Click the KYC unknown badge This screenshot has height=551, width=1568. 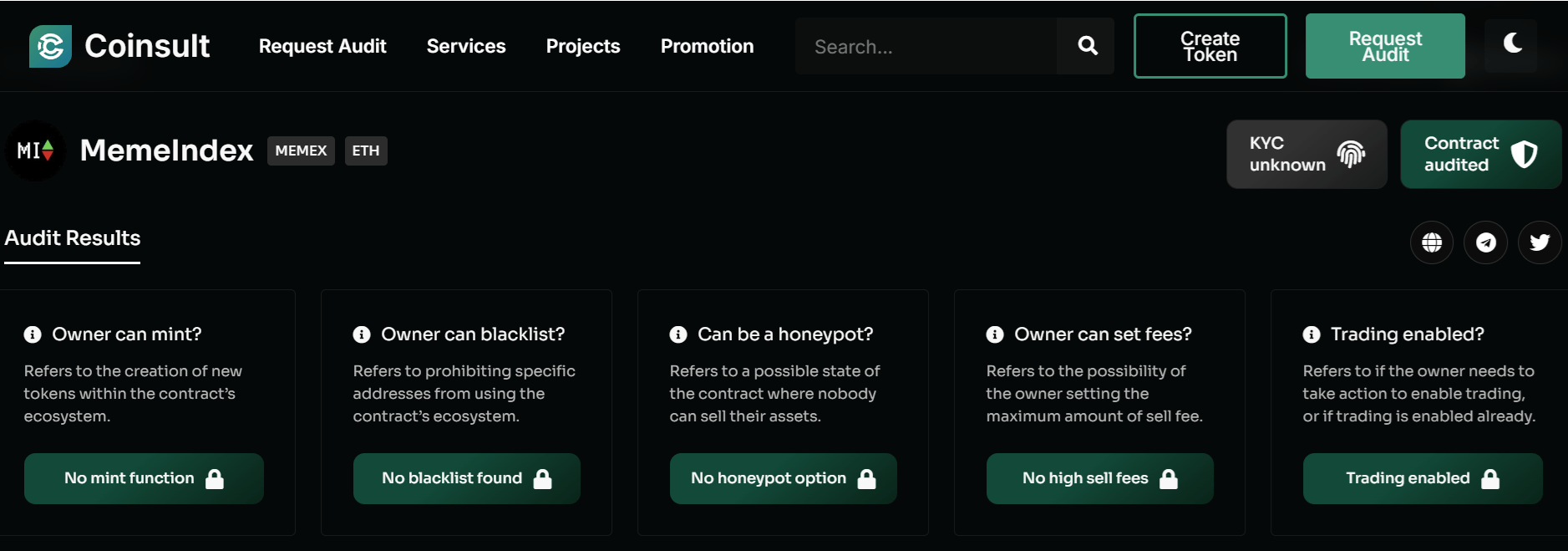pos(1307,154)
